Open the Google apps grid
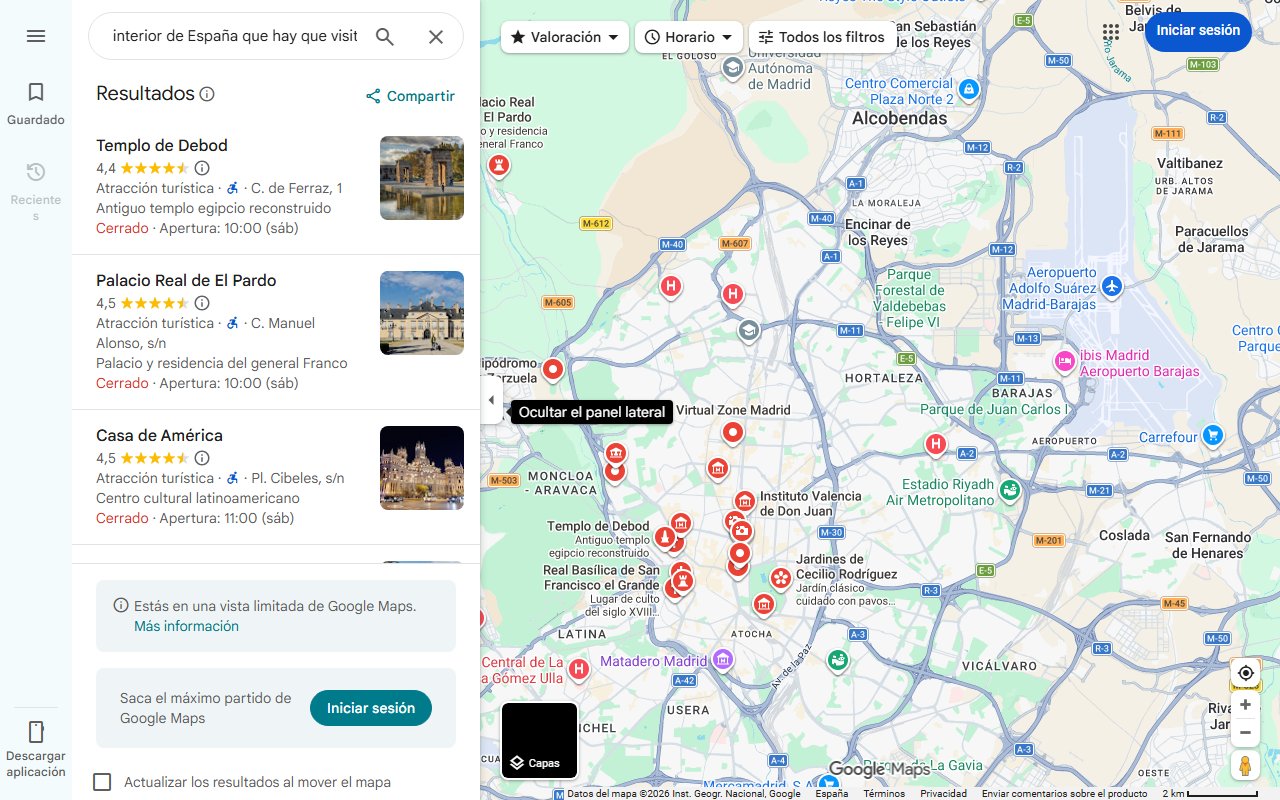This screenshot has width=1280, height=800. 1111,32
